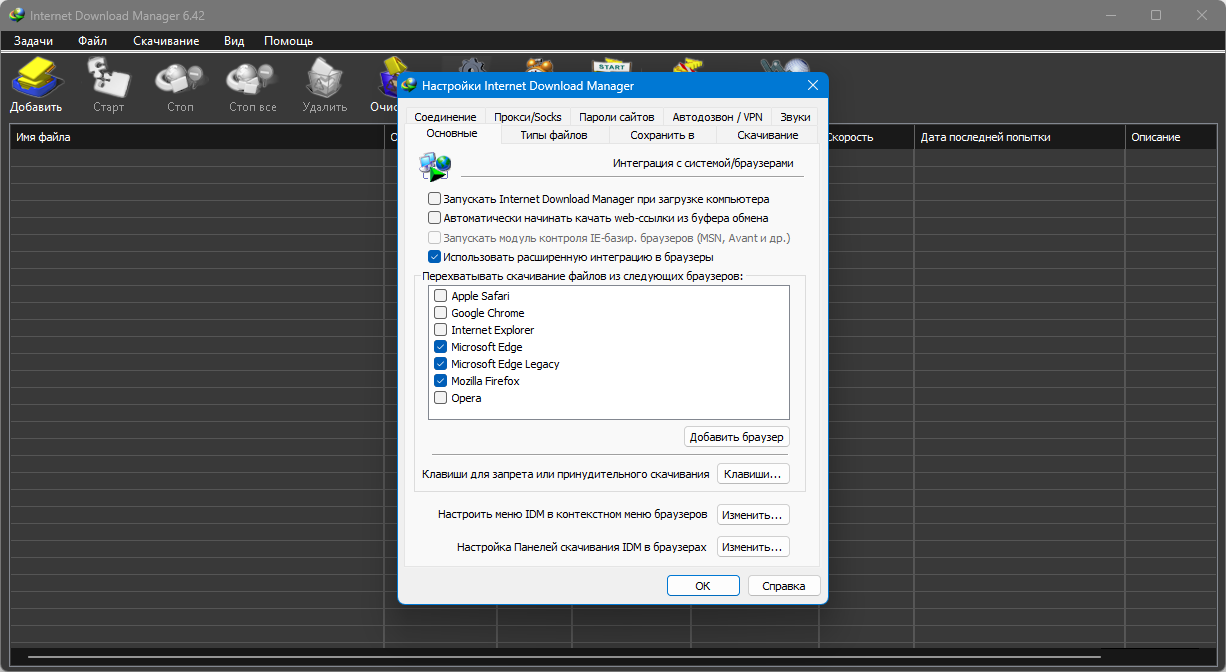Select the Звуки tab

pos(795,117)
